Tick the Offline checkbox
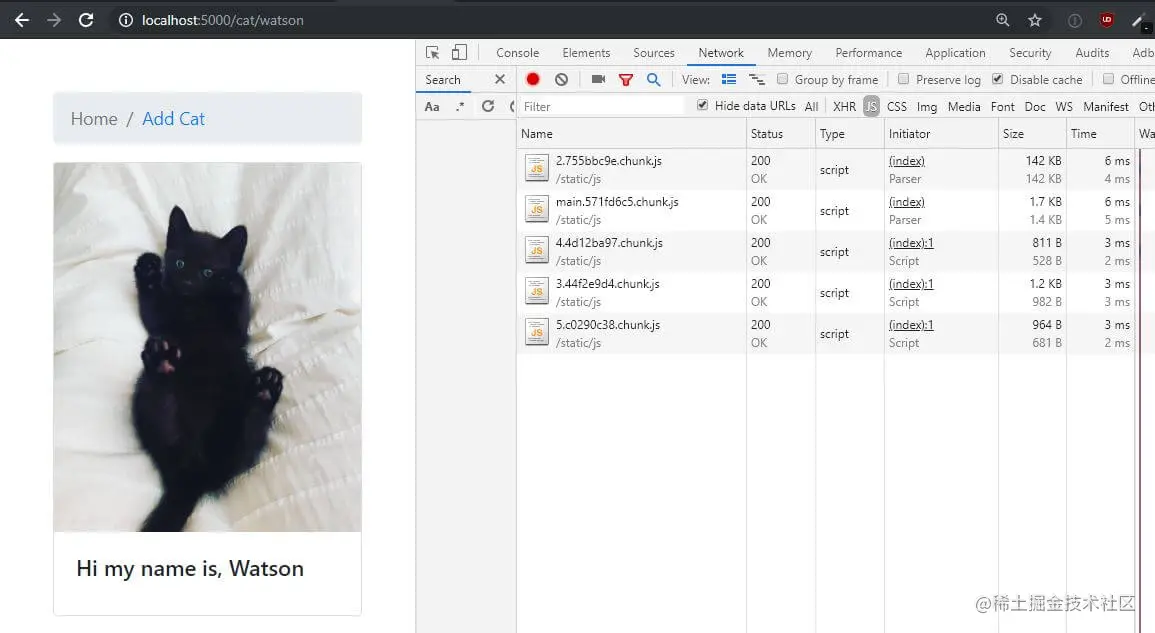 click(x=1108, y=79)
